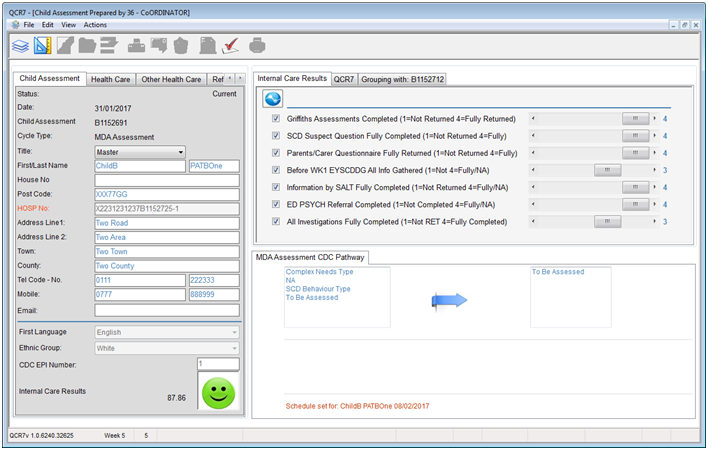Click the green smiley face icon
The image size is (708, 450).
(218, 391)
